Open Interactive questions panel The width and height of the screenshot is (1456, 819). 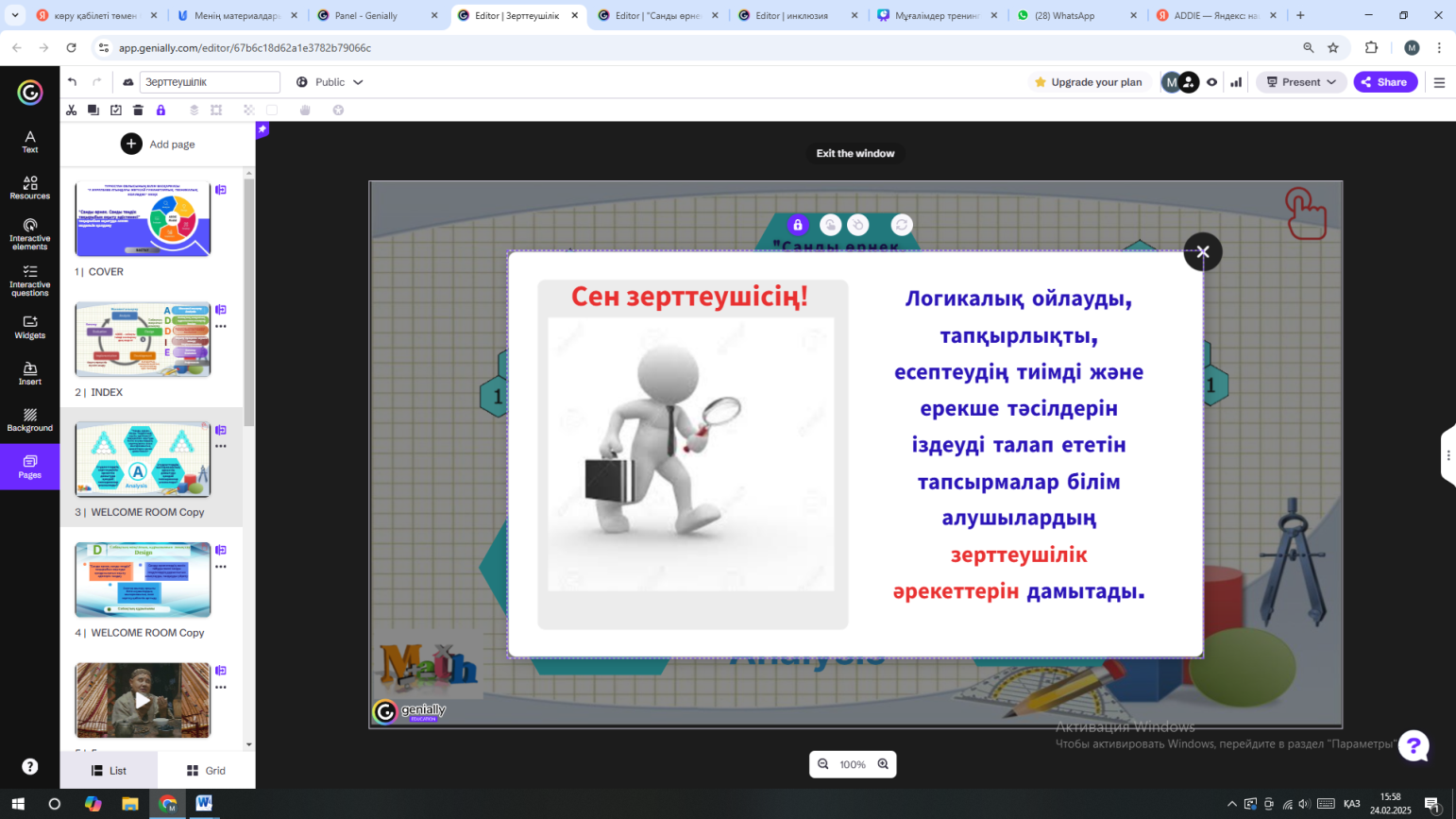(30, 281)
